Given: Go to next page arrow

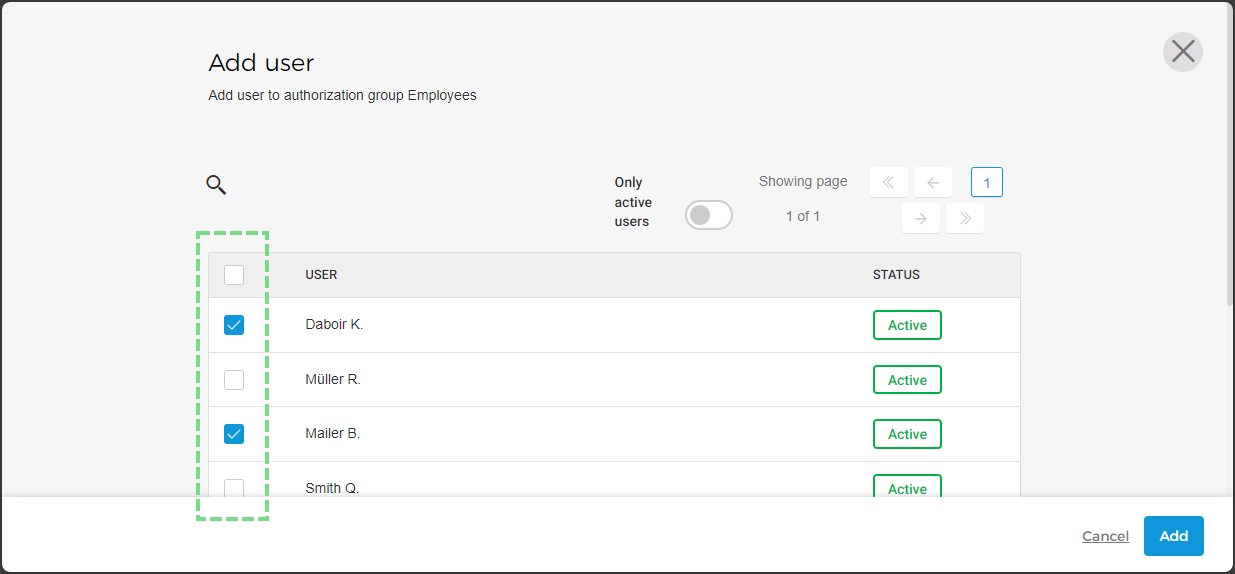Looking at the screenshot, I should [x=921, y=218].
